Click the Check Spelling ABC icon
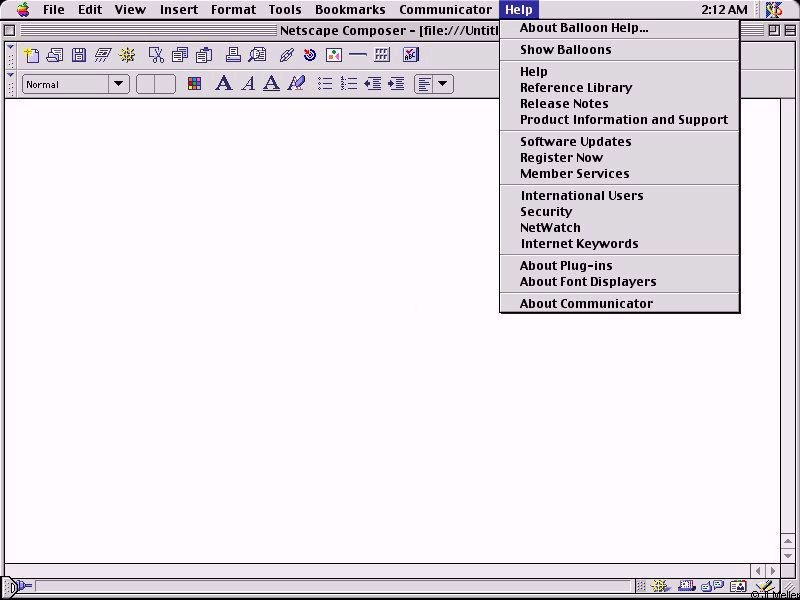Image resolution: width=800 pixels, height=600 pixels. (411, 55)
